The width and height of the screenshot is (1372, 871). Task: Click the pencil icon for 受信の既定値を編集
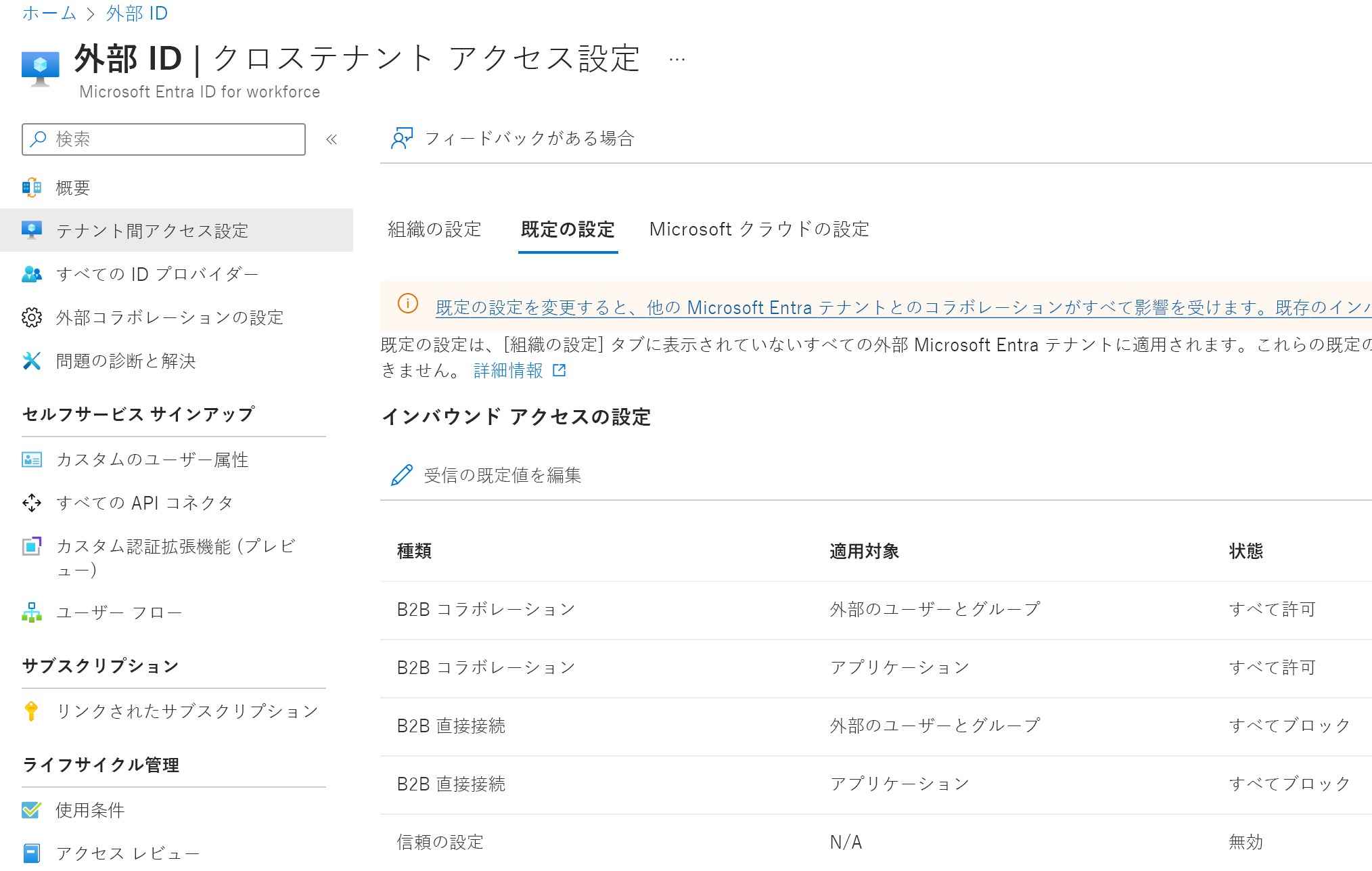(402, 475)
